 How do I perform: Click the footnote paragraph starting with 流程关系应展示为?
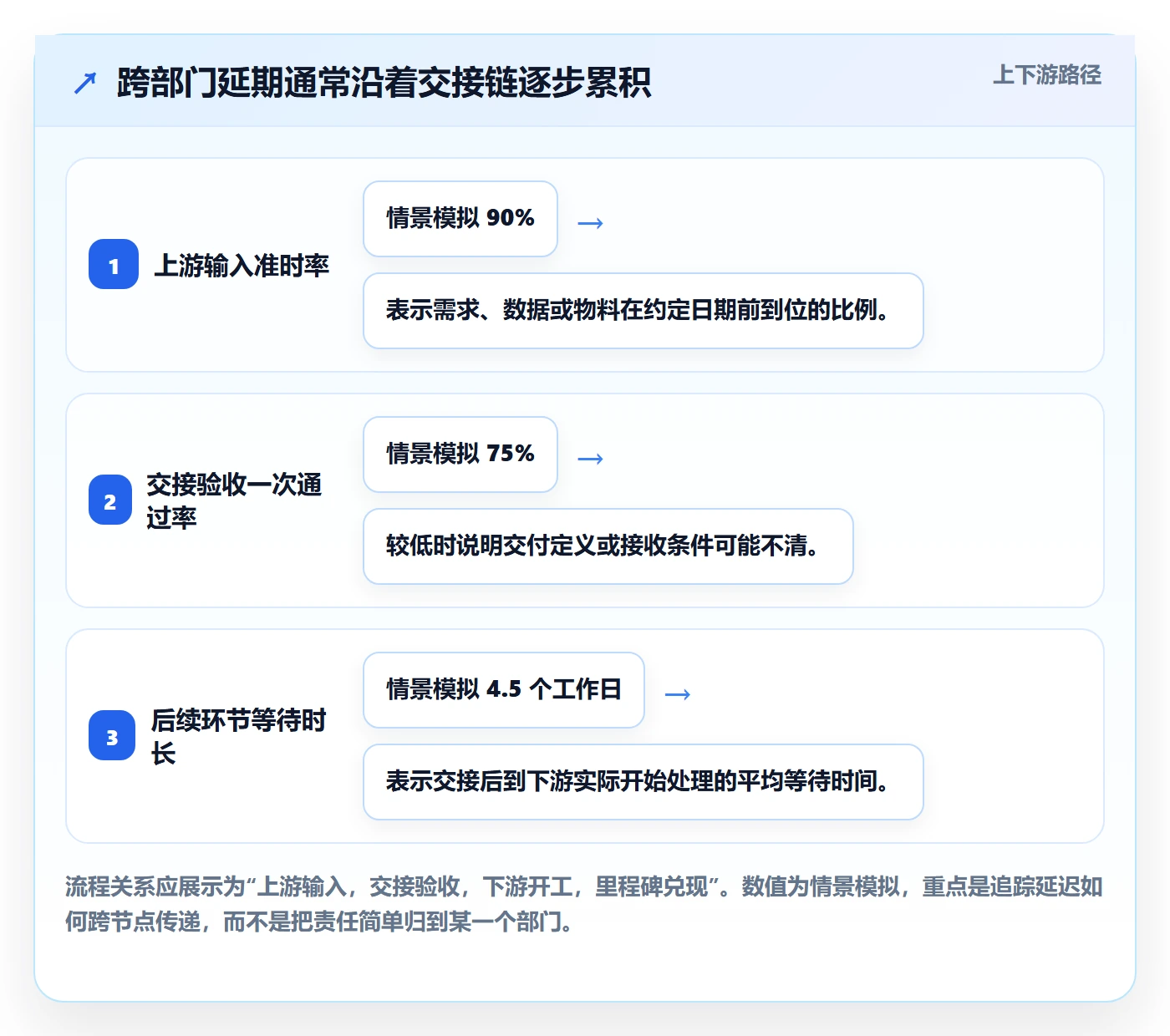[x=584, y=904]
